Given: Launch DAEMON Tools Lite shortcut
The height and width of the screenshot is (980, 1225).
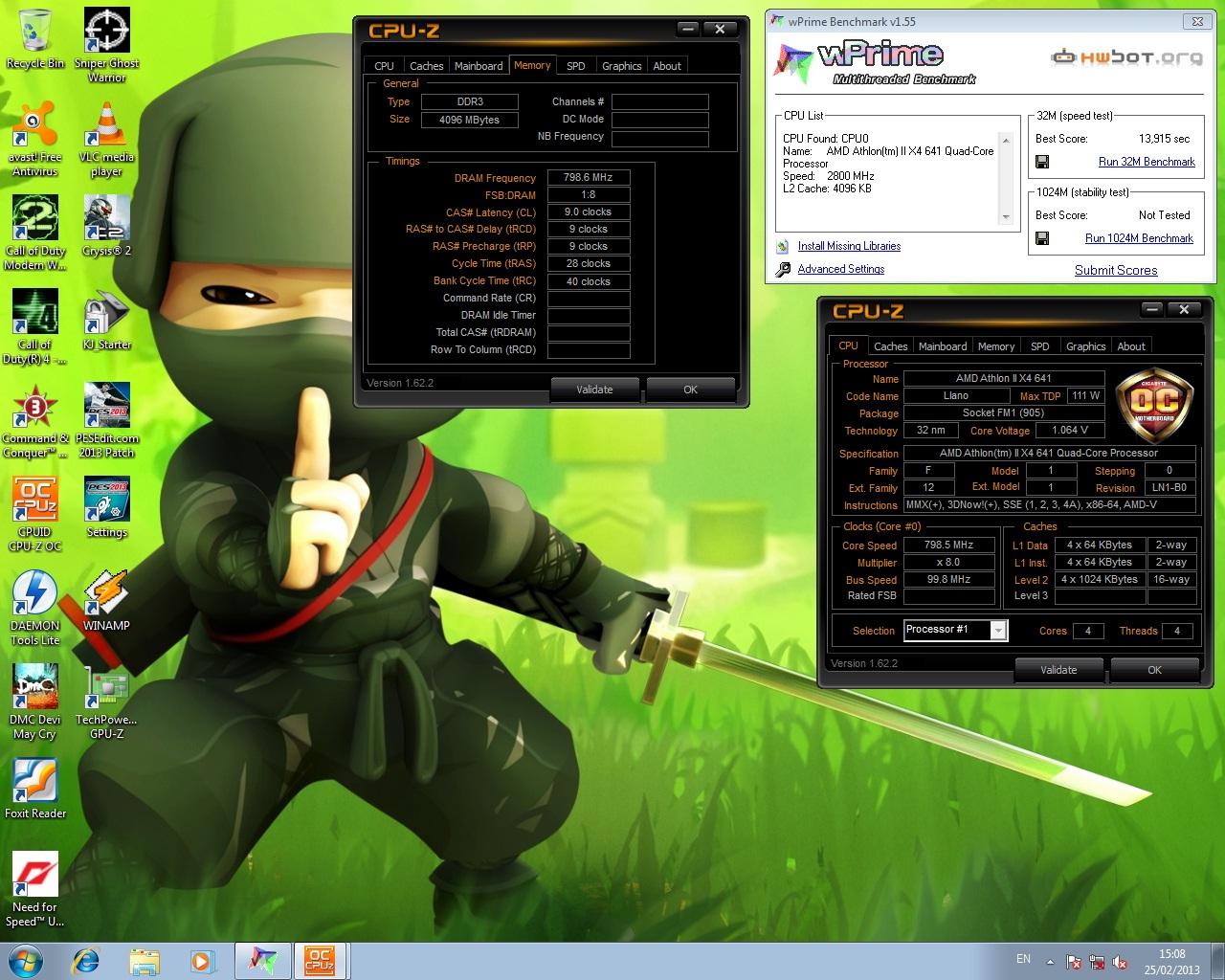Looking at the screenshot, I should tap(35, 608).
